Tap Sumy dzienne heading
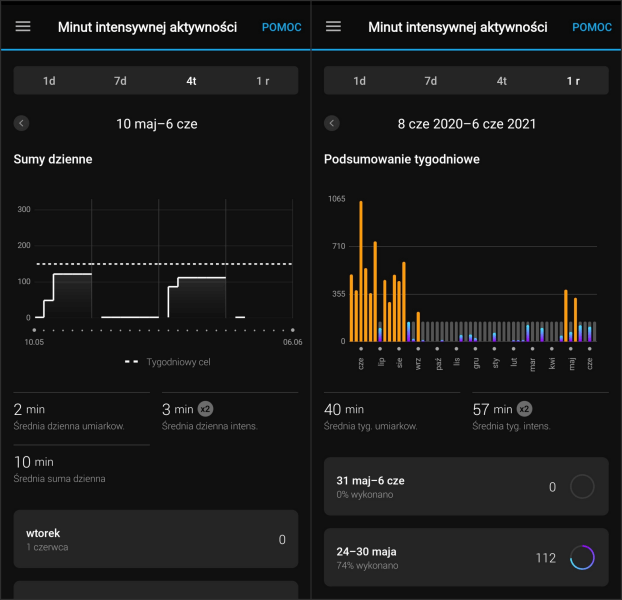Screen dimensions: 622x600 point(53,159)
